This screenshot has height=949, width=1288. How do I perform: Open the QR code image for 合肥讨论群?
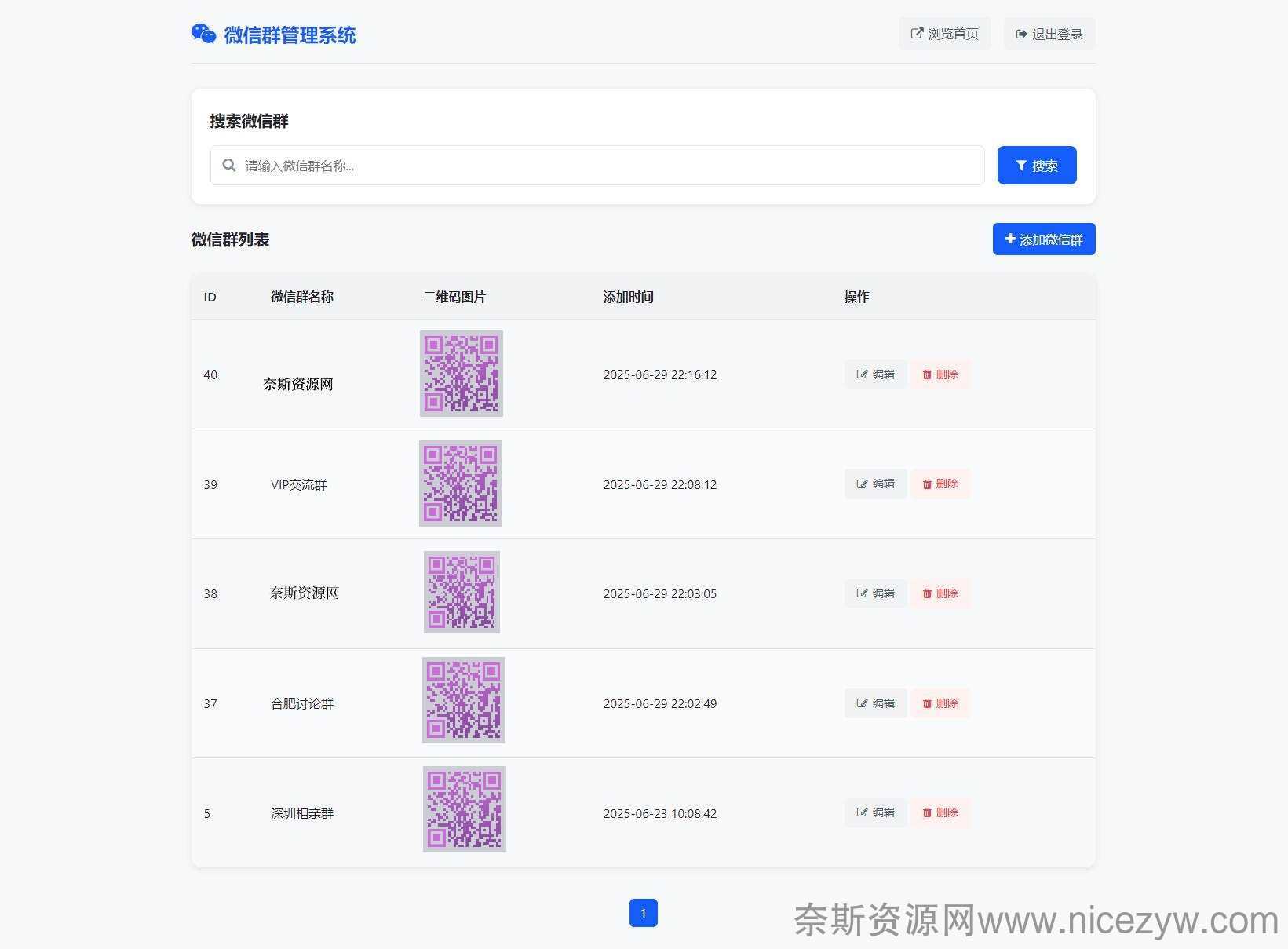(x=464, y=700)
